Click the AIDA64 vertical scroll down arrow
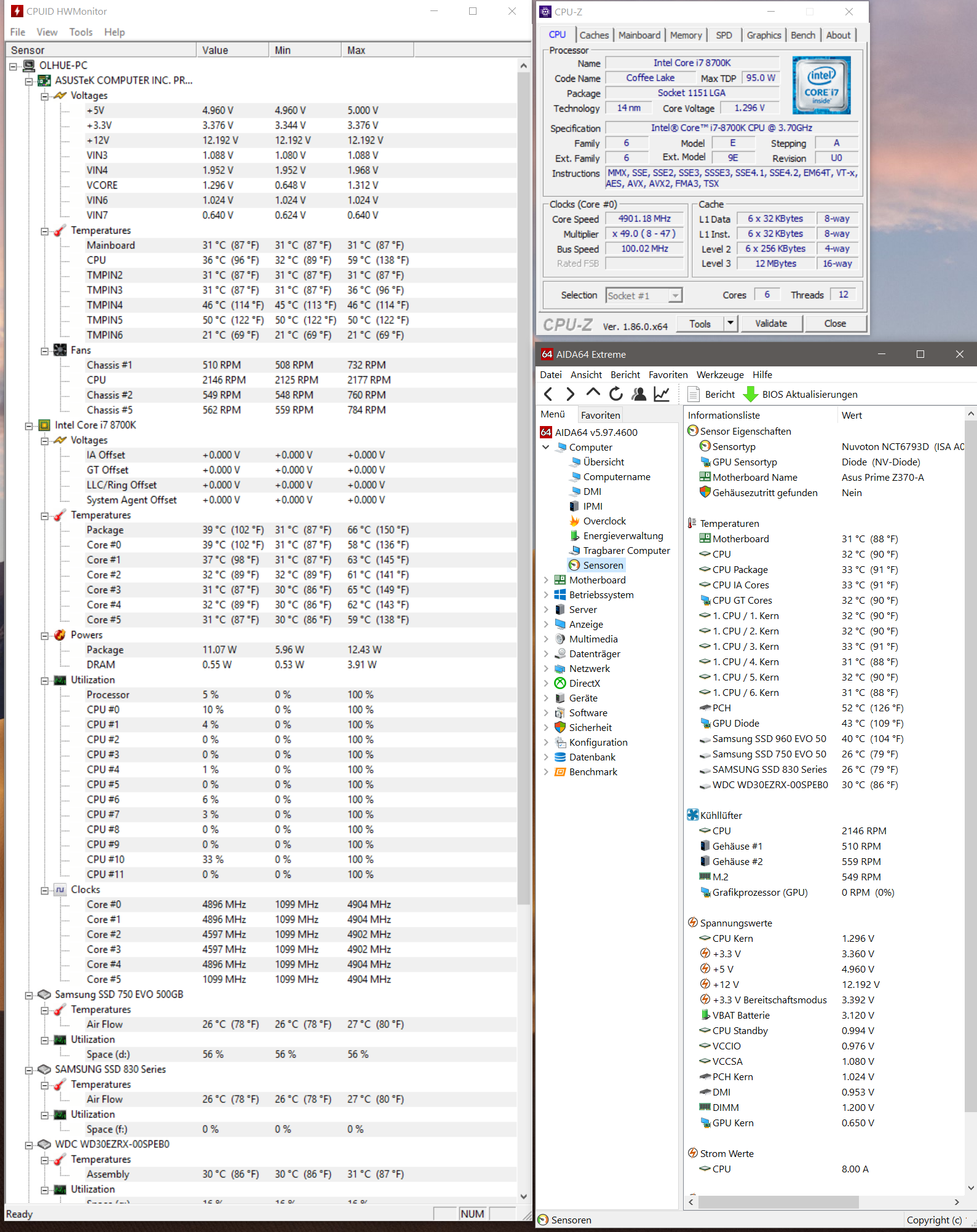Viewport: 977px width, 1232px height. click(x=971, y=1188)
